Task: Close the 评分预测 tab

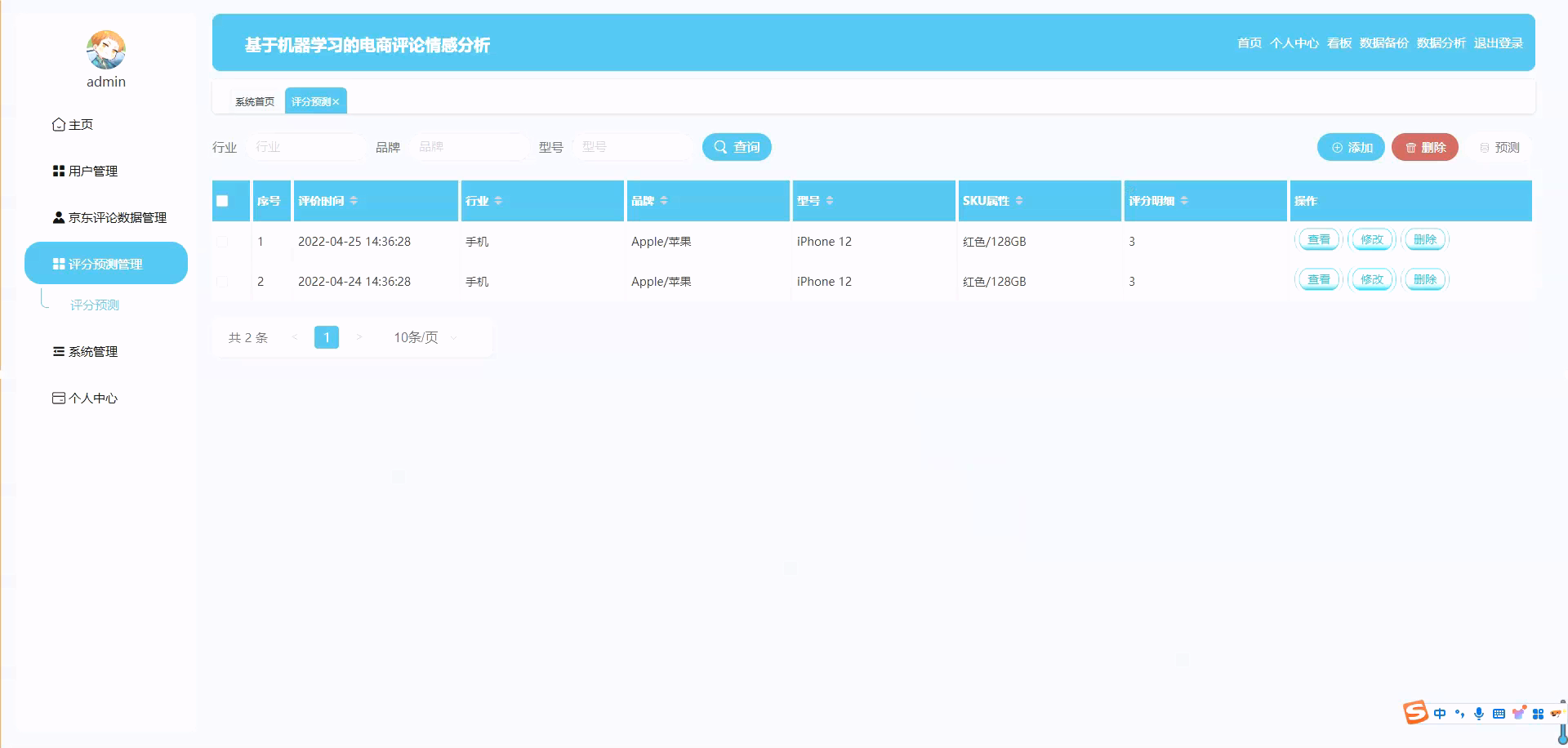Action: coord(336,102)
